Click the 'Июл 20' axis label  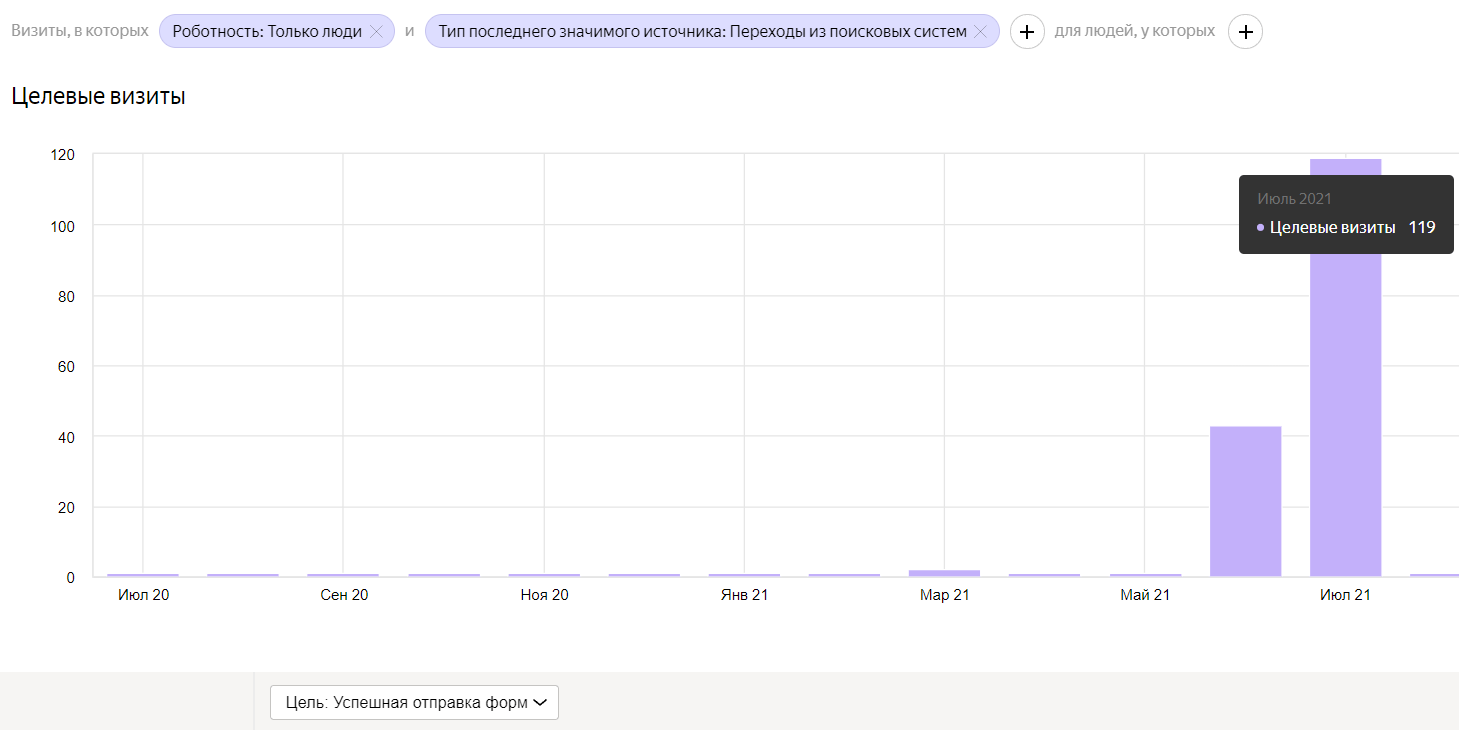point(143,595)
